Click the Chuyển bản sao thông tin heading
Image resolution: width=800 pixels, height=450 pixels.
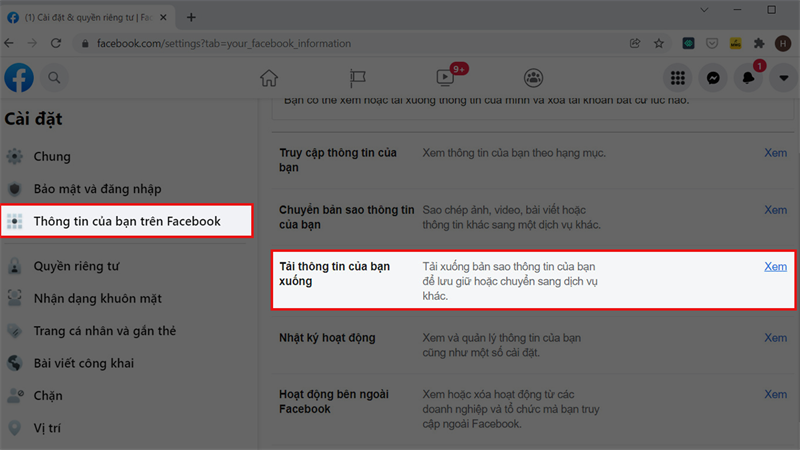tap(346, 217)
